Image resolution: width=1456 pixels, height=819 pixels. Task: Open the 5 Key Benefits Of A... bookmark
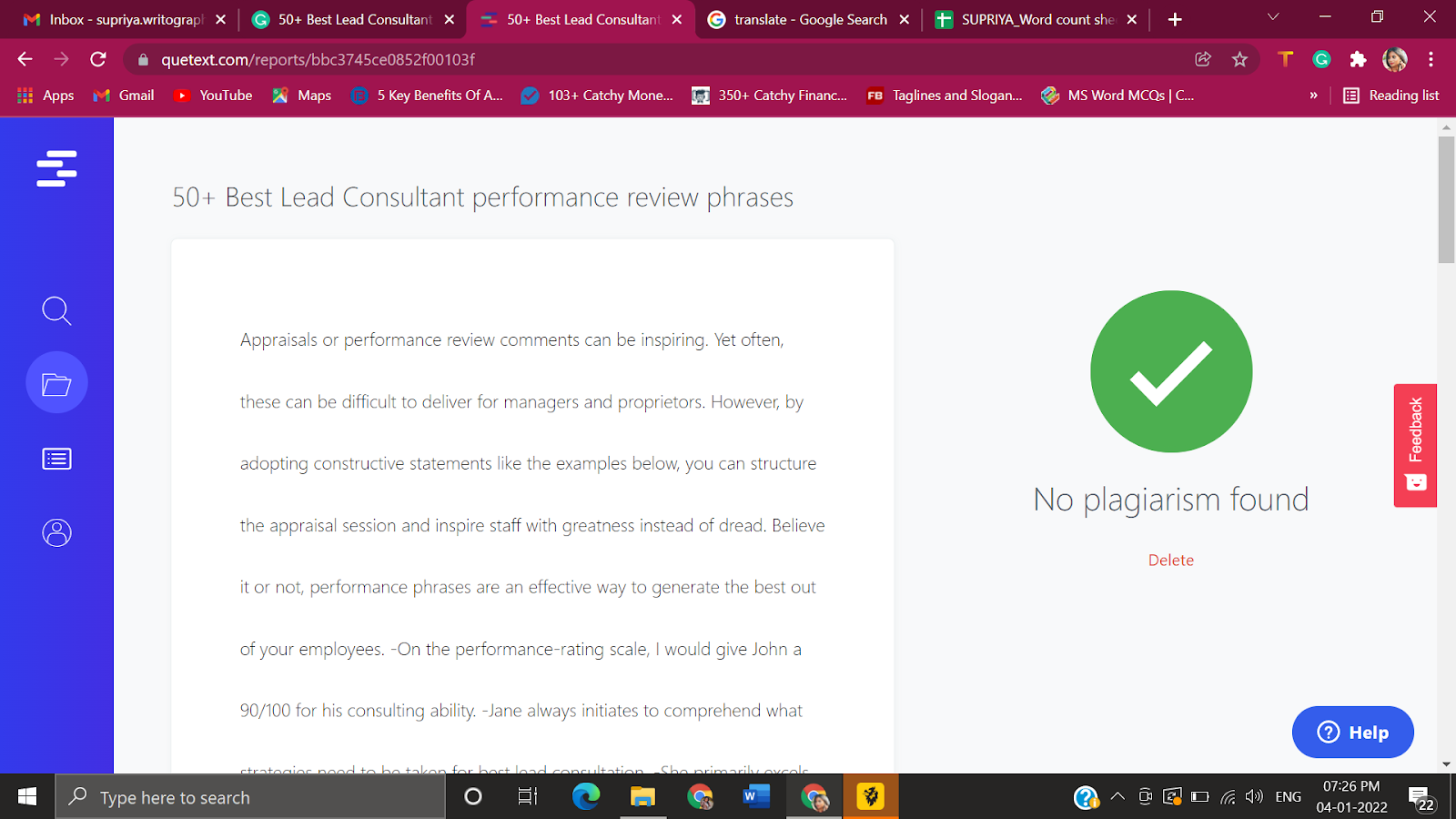[427, 96]
